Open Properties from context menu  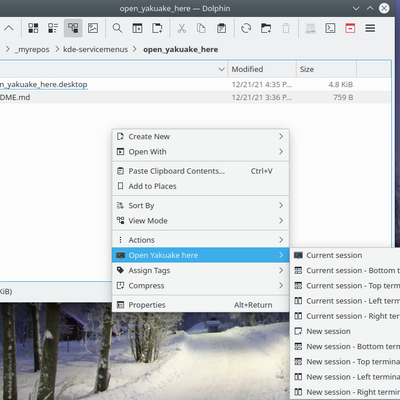[x=200, y=305]
